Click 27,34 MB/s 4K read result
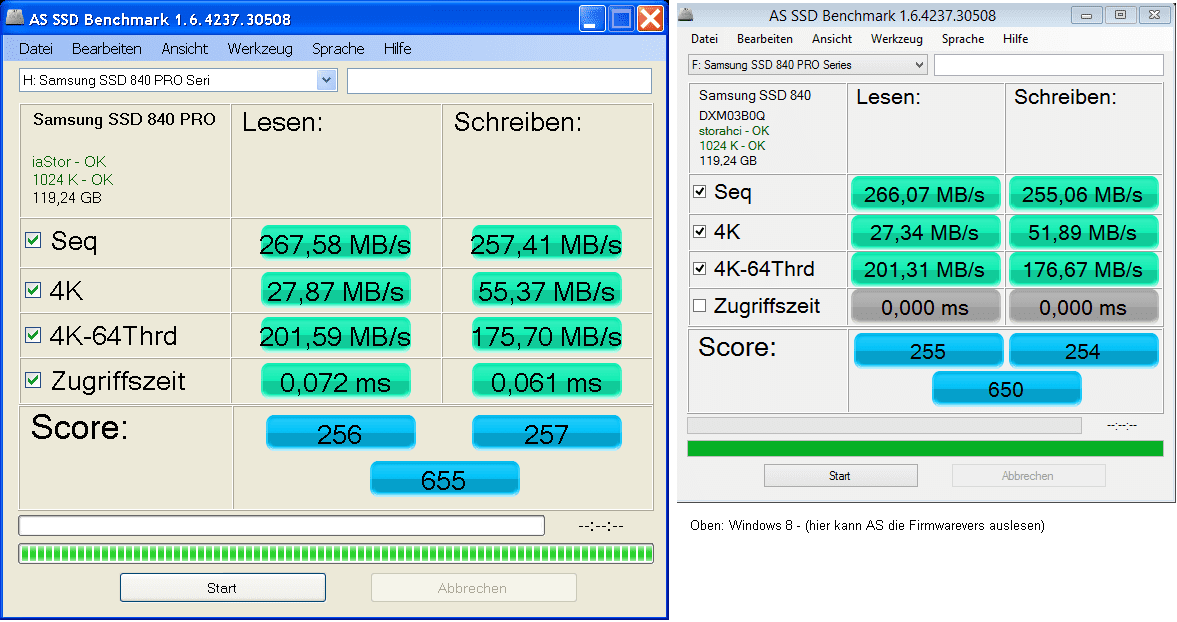 [x=925, y=233]
